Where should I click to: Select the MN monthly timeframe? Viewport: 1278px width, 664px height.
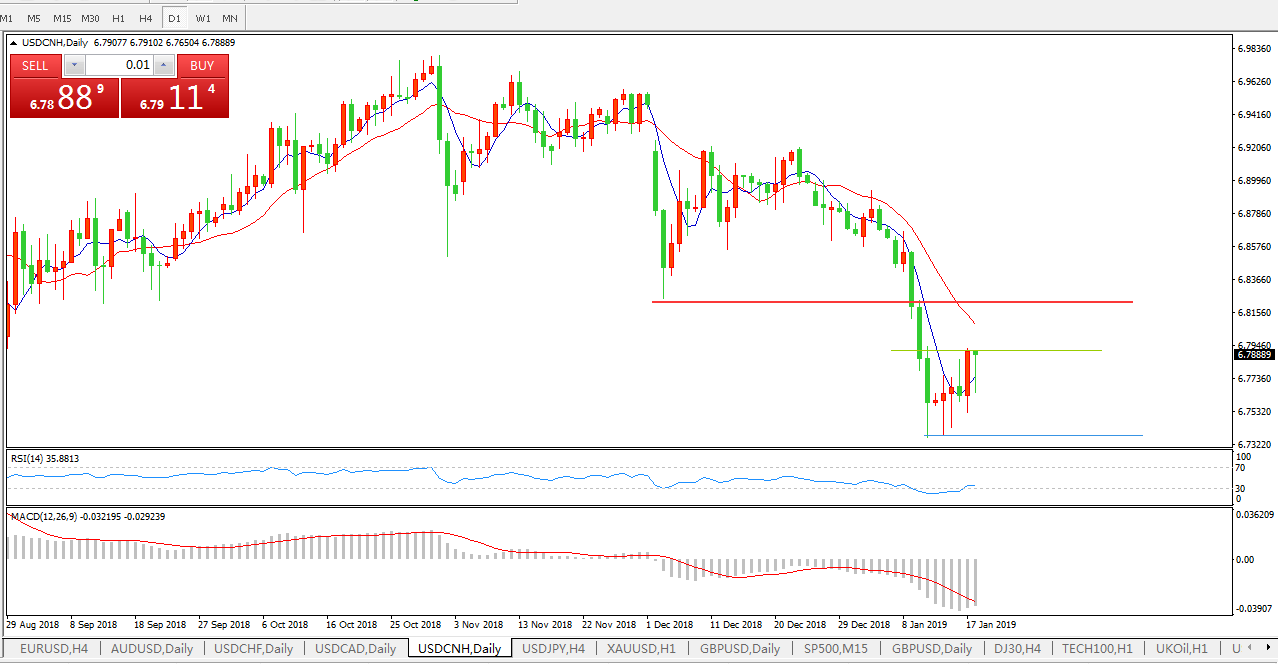point(230,18)
